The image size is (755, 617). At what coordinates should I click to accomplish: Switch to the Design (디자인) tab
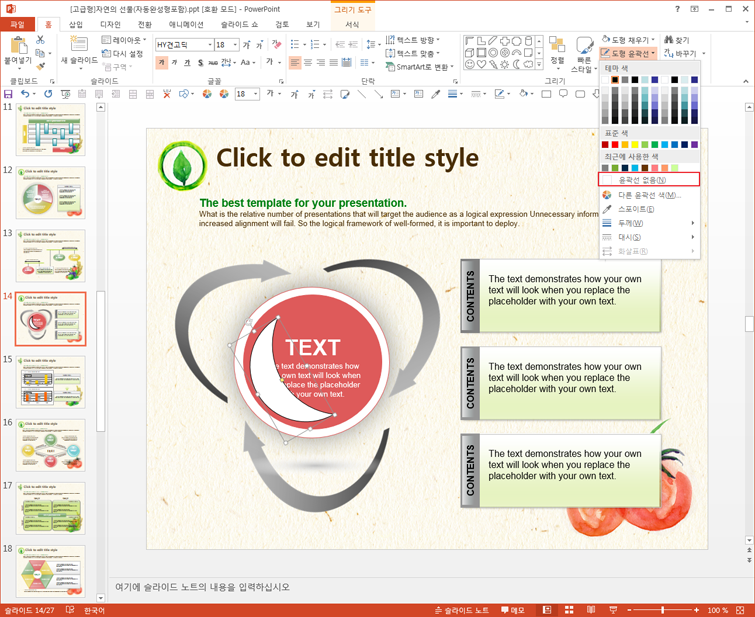coord(110,24)
